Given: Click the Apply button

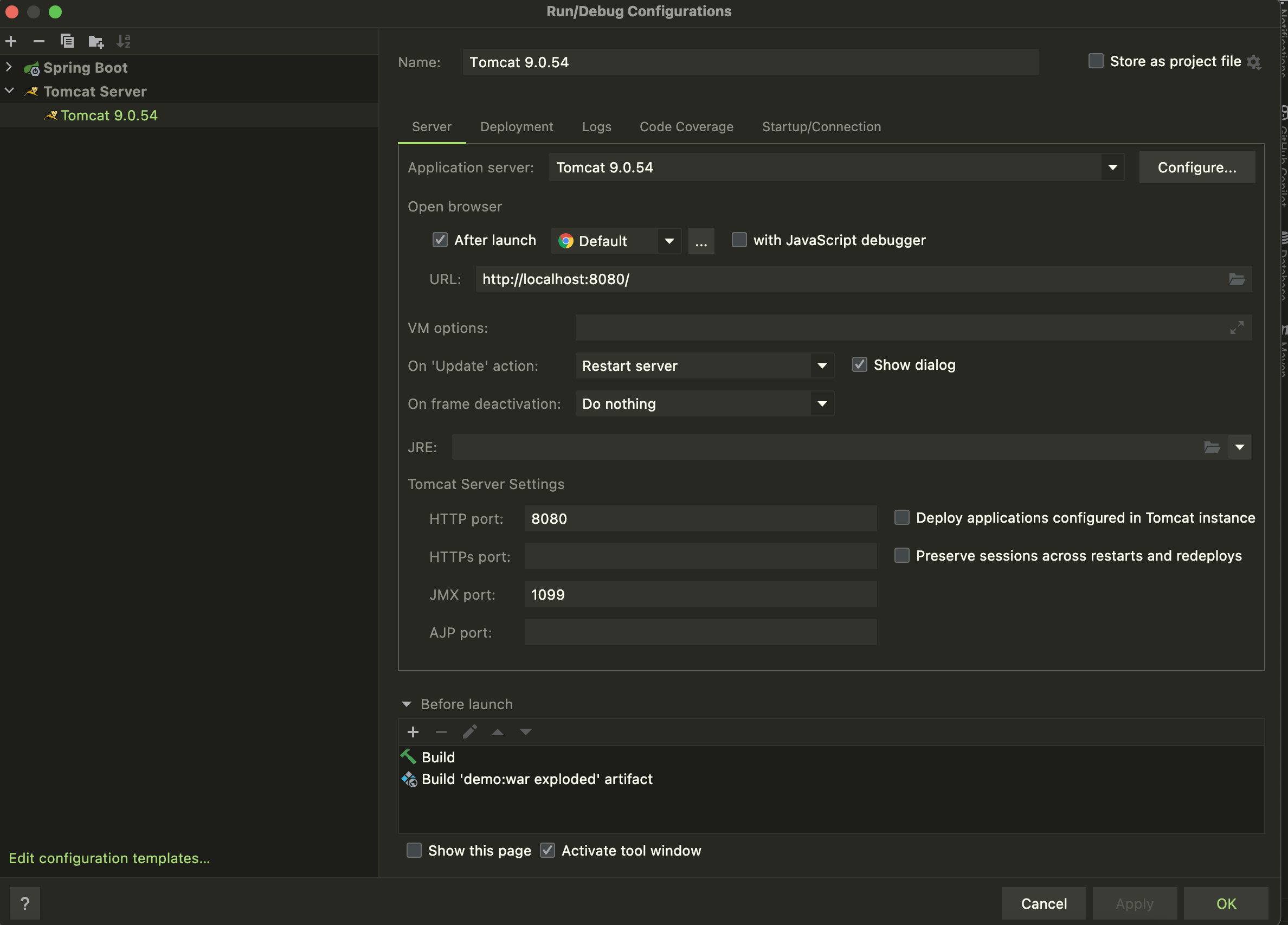Looking at the screenshot, I should coord(1134,903).
